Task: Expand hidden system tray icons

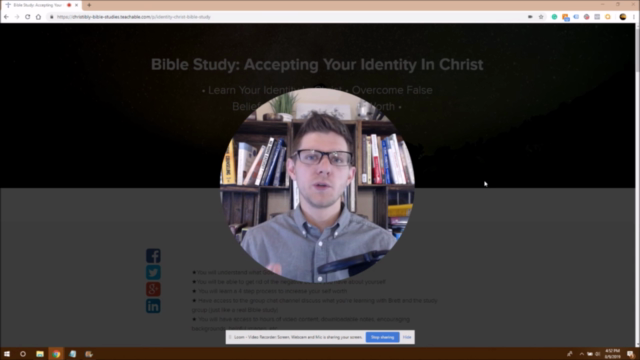Action: click(582, 354)
